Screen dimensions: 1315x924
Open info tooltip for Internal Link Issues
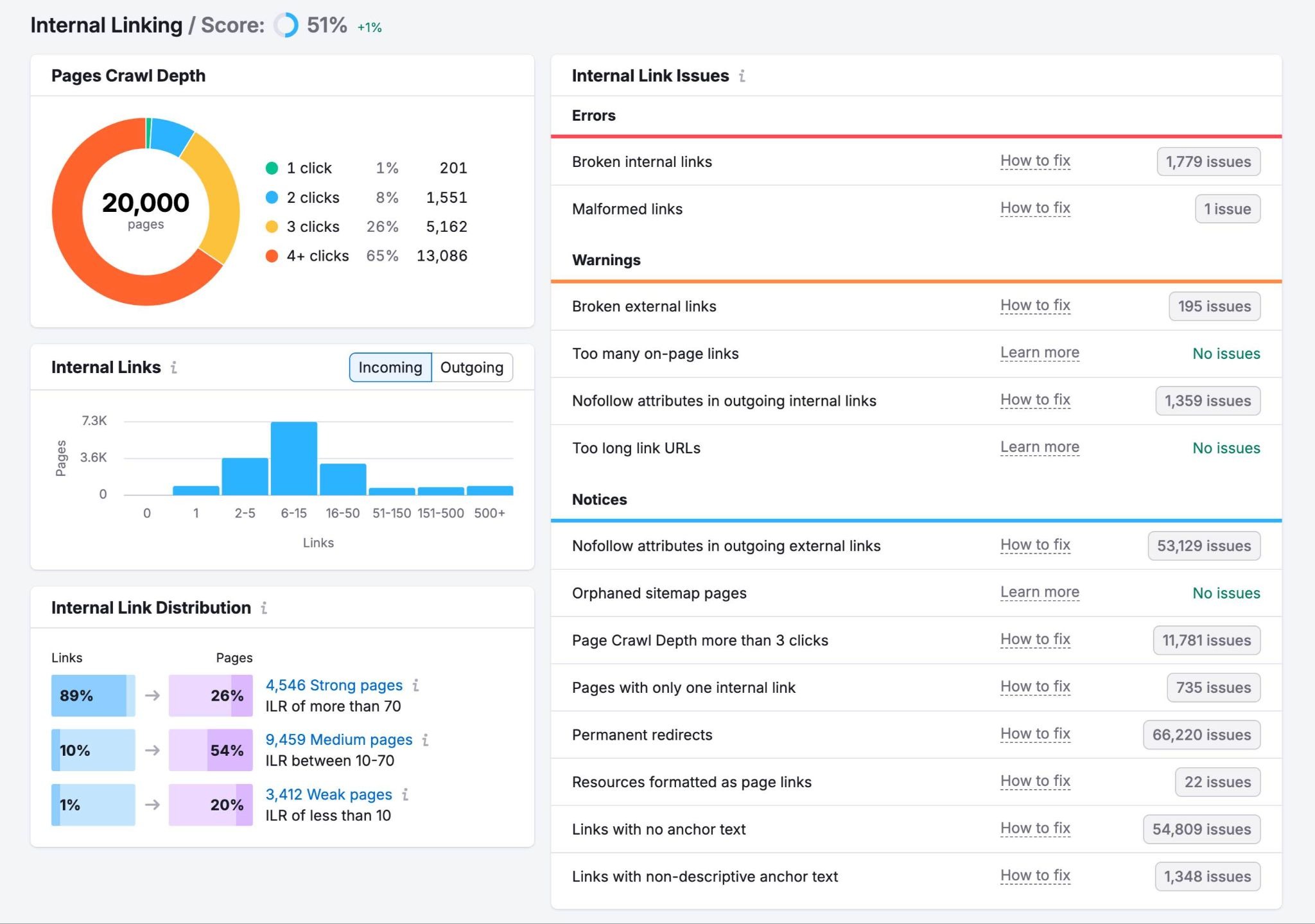click(x=744, y=75)
